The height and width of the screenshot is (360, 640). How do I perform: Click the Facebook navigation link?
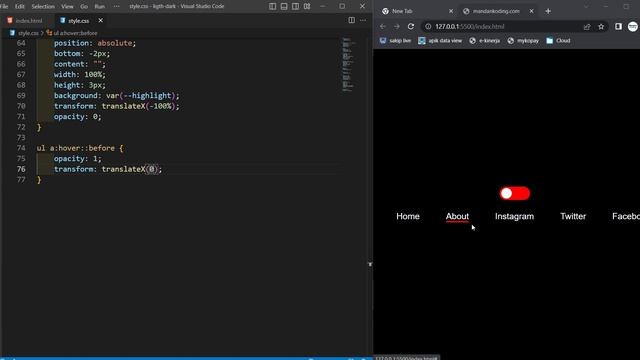point(626,216)
